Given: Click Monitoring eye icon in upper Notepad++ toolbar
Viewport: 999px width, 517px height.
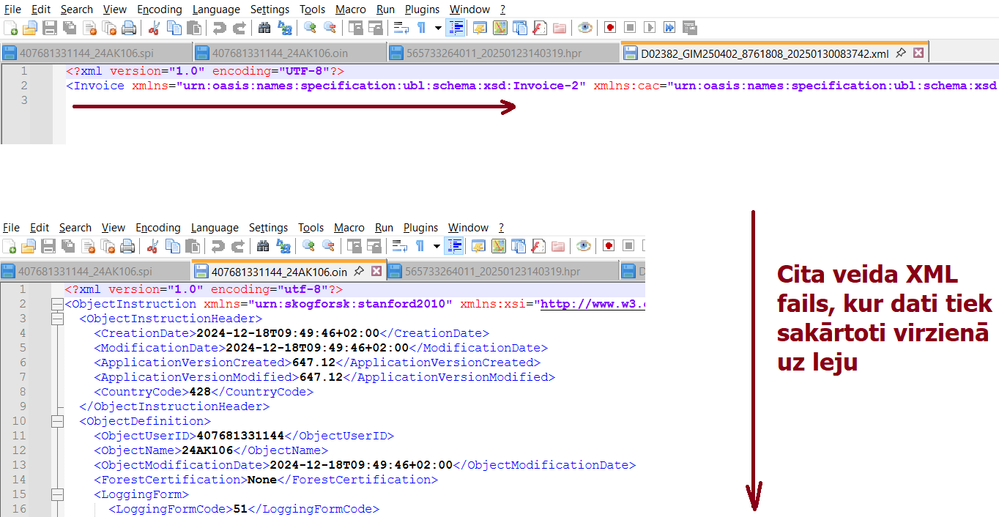Looking at the screenshot, I should tap(585, 28).
